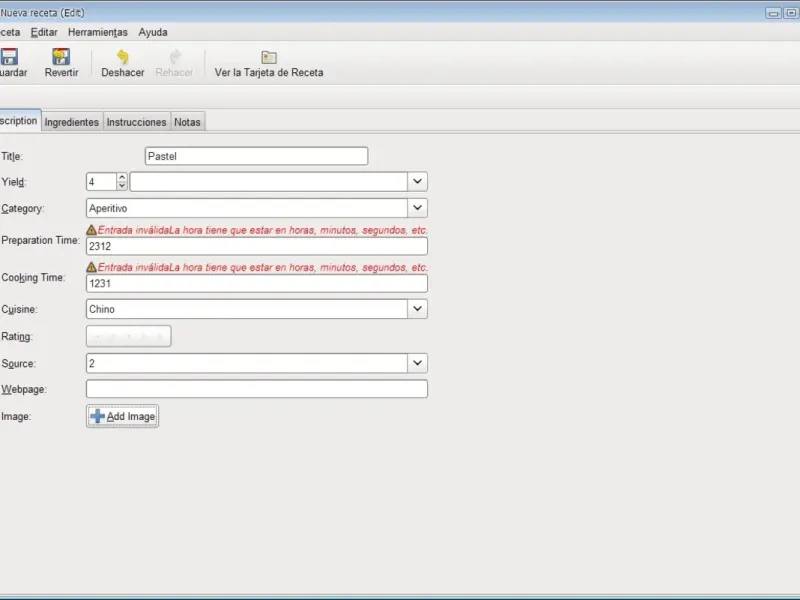Set a rating in the Rating stars box
The width and height of the screenshot is (800, 600).
129,336
